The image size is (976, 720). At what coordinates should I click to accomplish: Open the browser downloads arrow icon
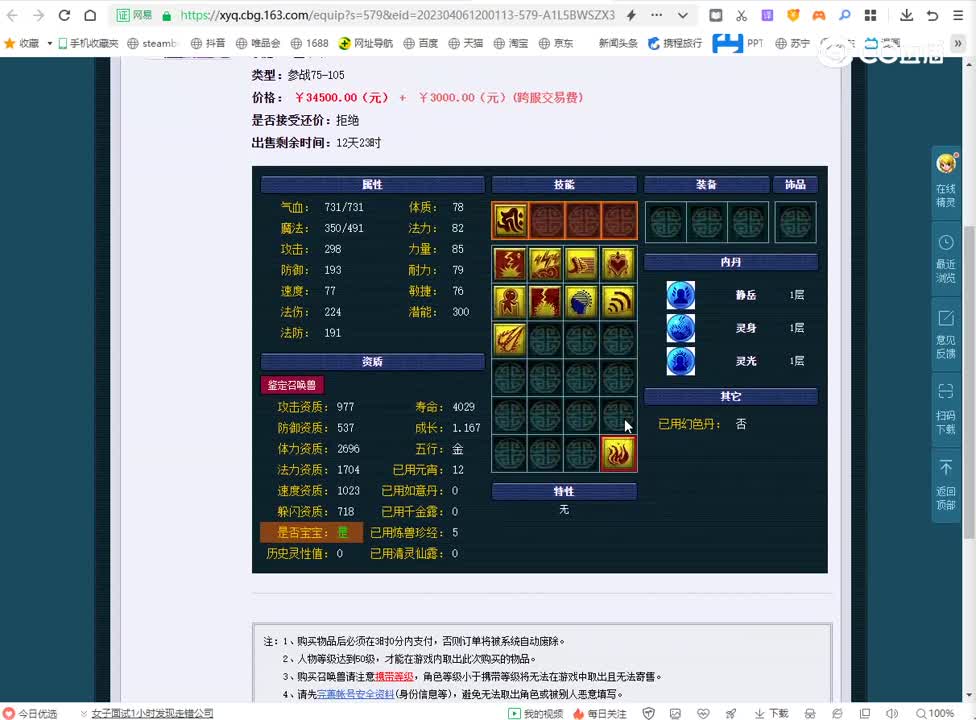[906, 15]
